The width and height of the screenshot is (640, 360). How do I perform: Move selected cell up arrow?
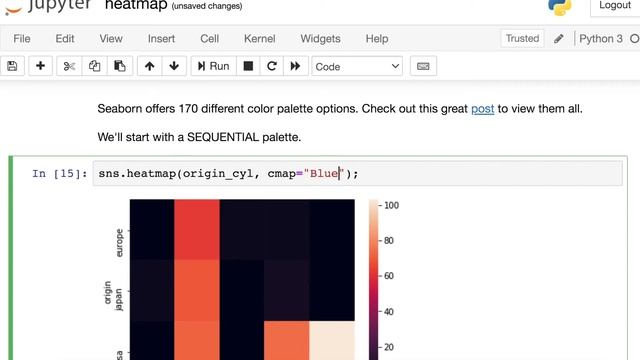tap(149, 66)
